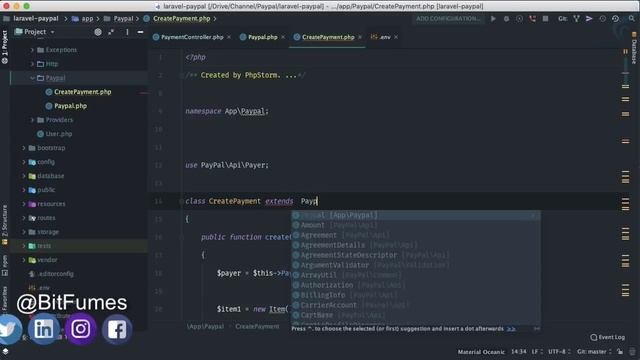Collapse the Paypal folder

[x=32, y=78]
